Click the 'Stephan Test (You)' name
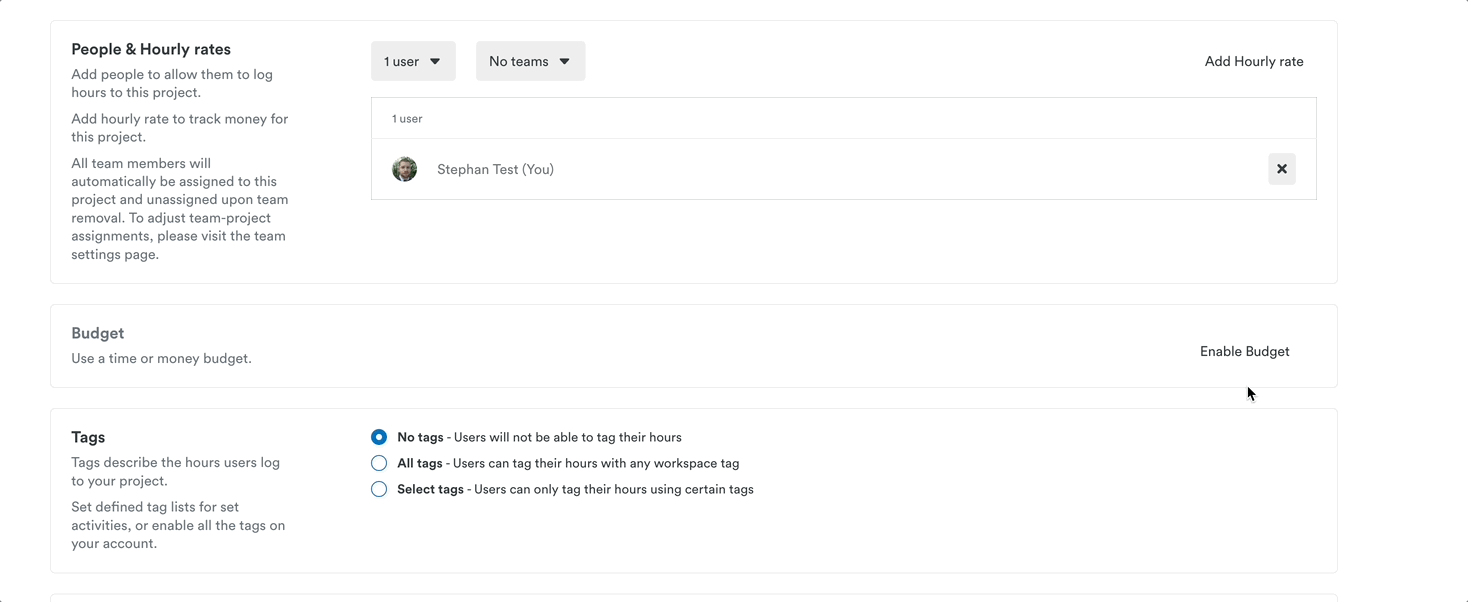1468x602 pixels. (495, 169)
